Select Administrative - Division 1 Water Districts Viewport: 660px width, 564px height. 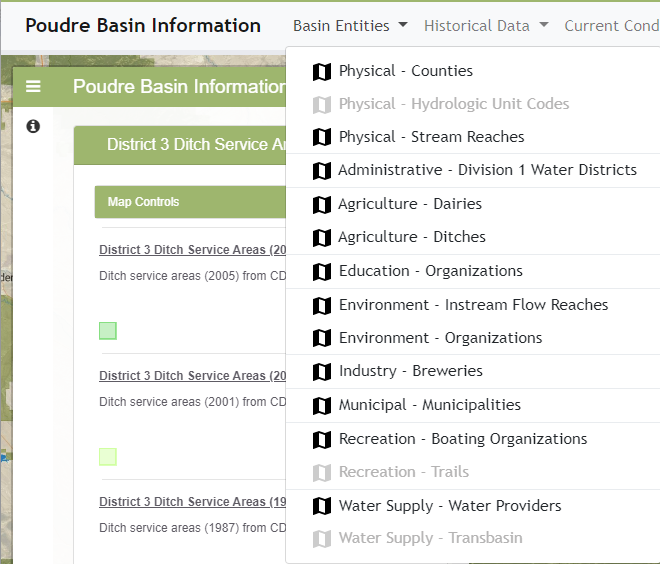click(x=487, y=170)
